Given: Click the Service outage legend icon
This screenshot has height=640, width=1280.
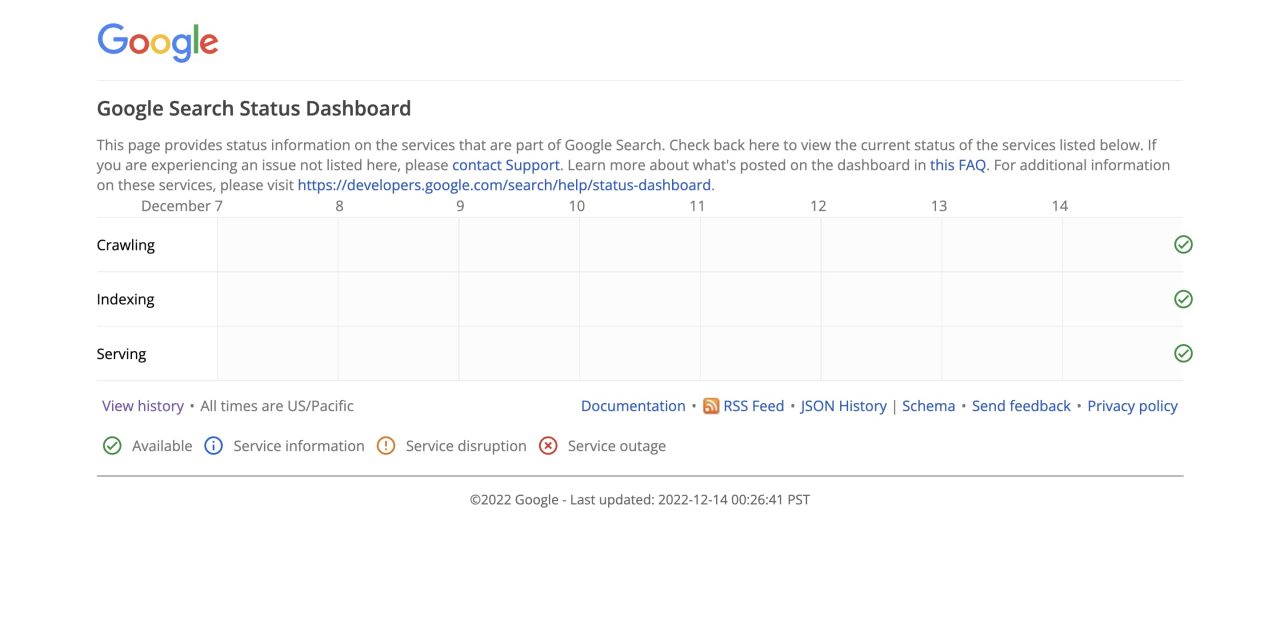Looking at the screenshot, I should 547,445.
